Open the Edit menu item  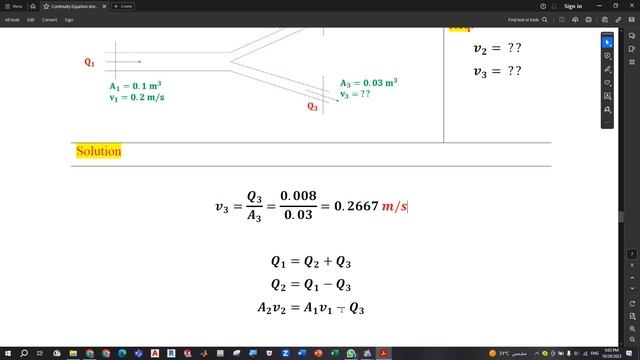click(x=31, y=20)
